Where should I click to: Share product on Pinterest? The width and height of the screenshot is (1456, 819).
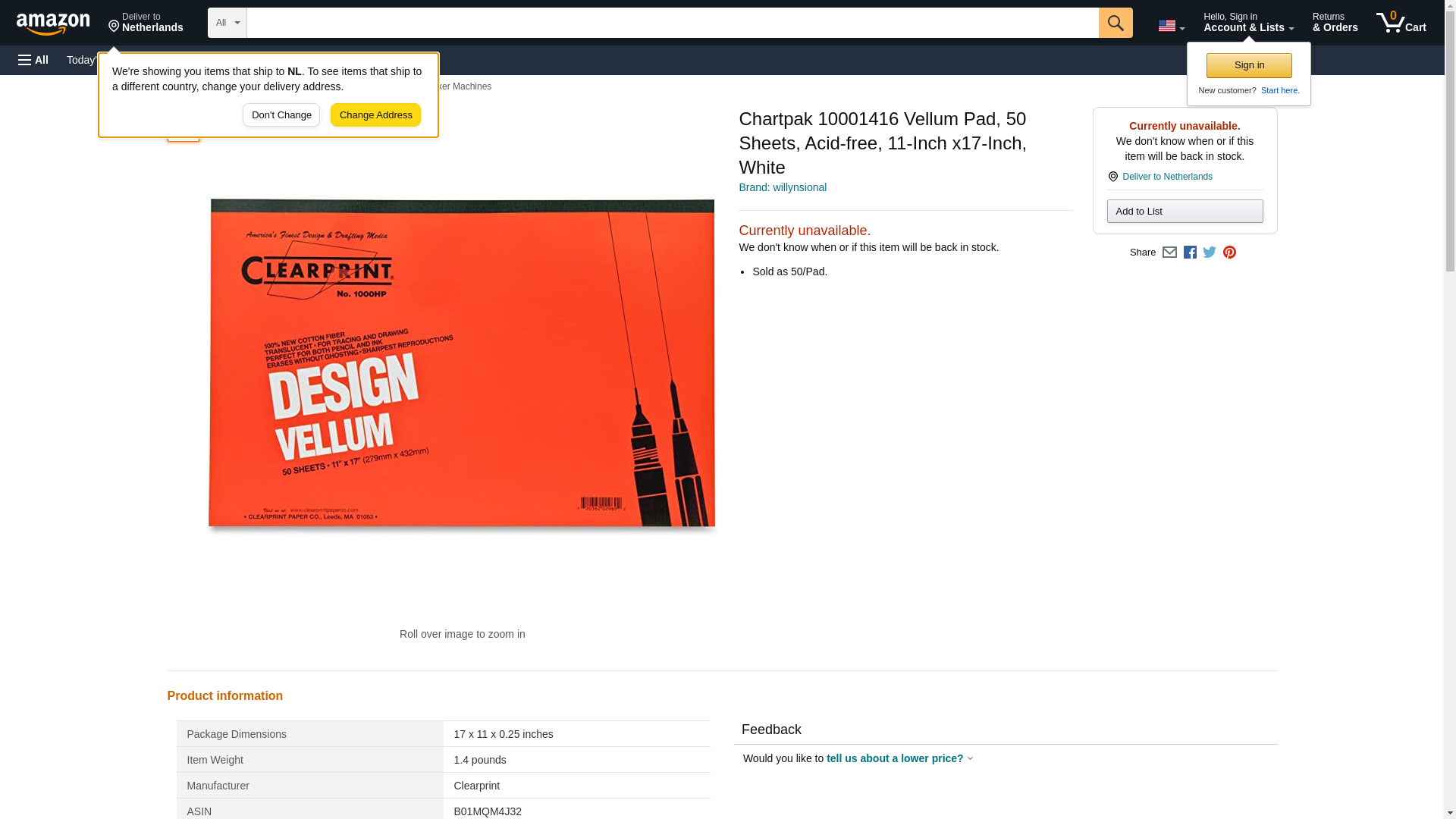point(1229,253)
